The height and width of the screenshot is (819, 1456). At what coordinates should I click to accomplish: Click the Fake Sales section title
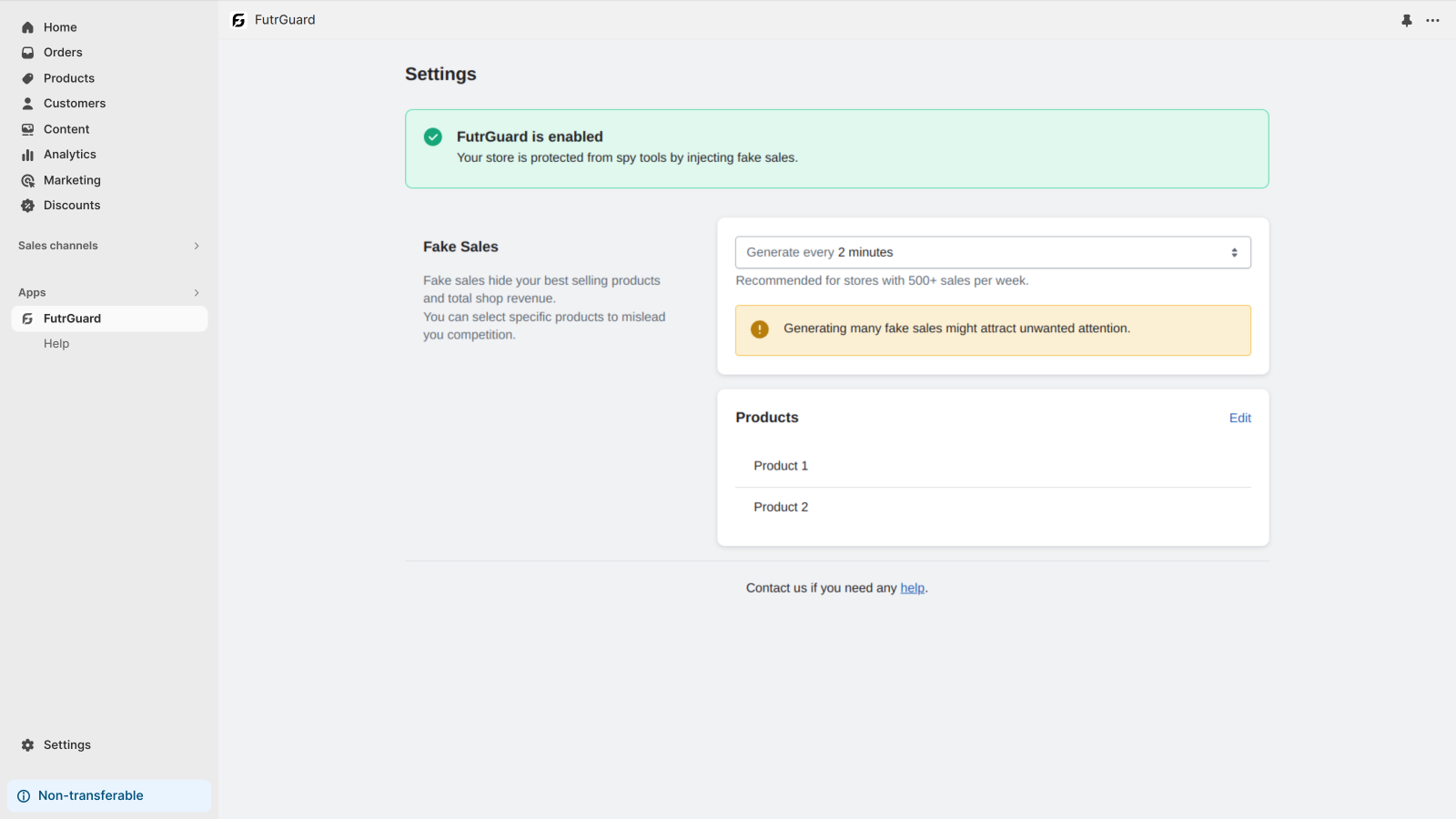[460, 247]
